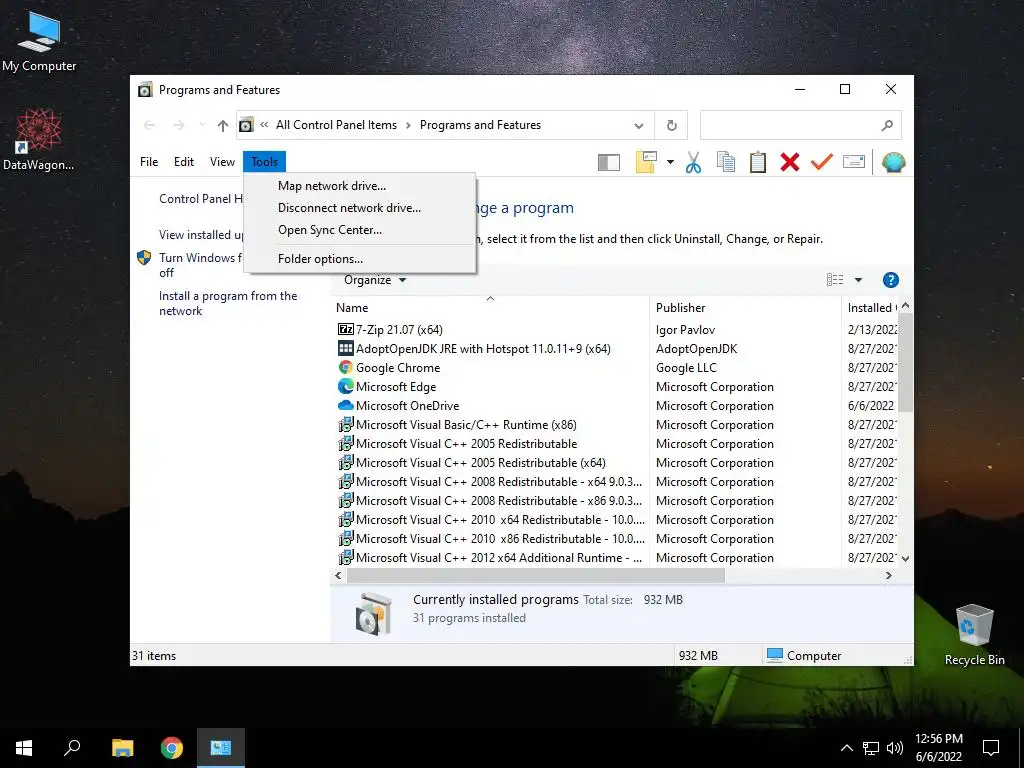Click the blue globe shell icon
Screen dimensions: 1024x768
click(893, 162)
